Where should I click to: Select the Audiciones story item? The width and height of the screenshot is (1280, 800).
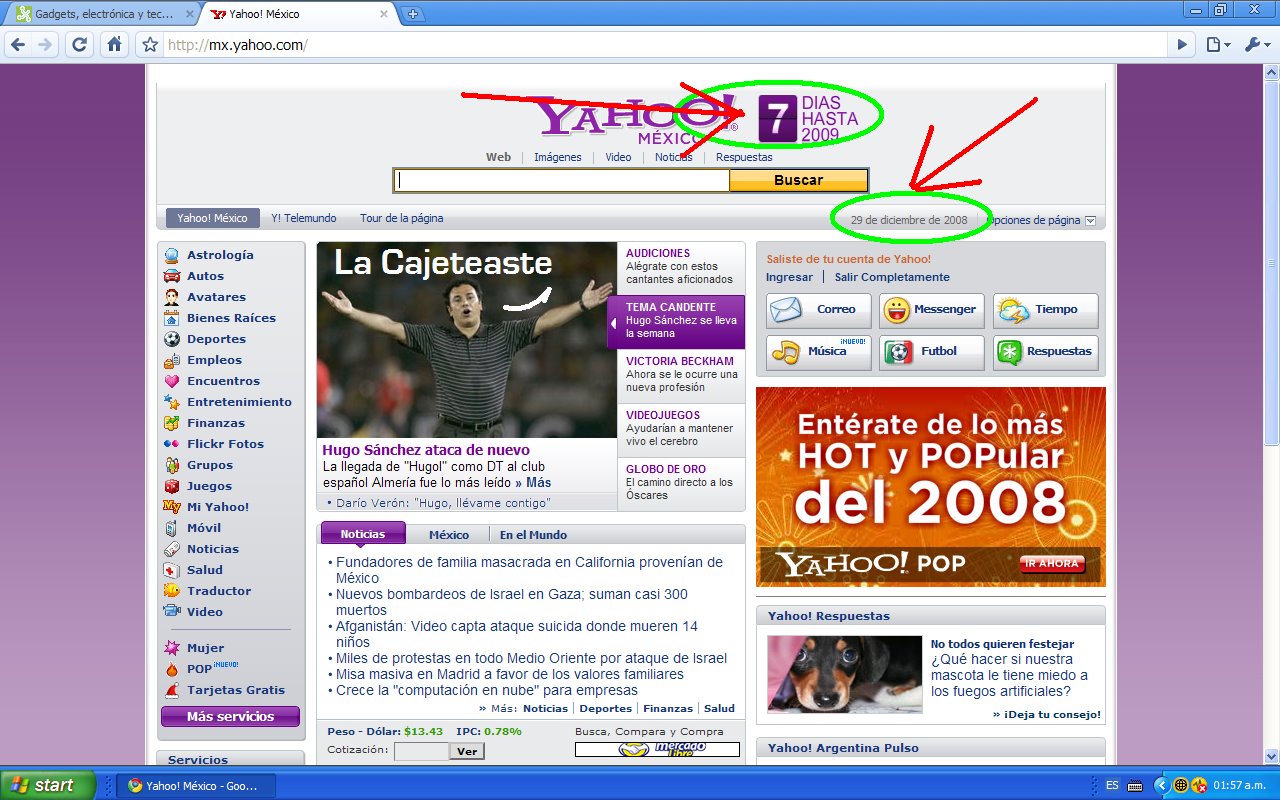[x=681, y=266]
